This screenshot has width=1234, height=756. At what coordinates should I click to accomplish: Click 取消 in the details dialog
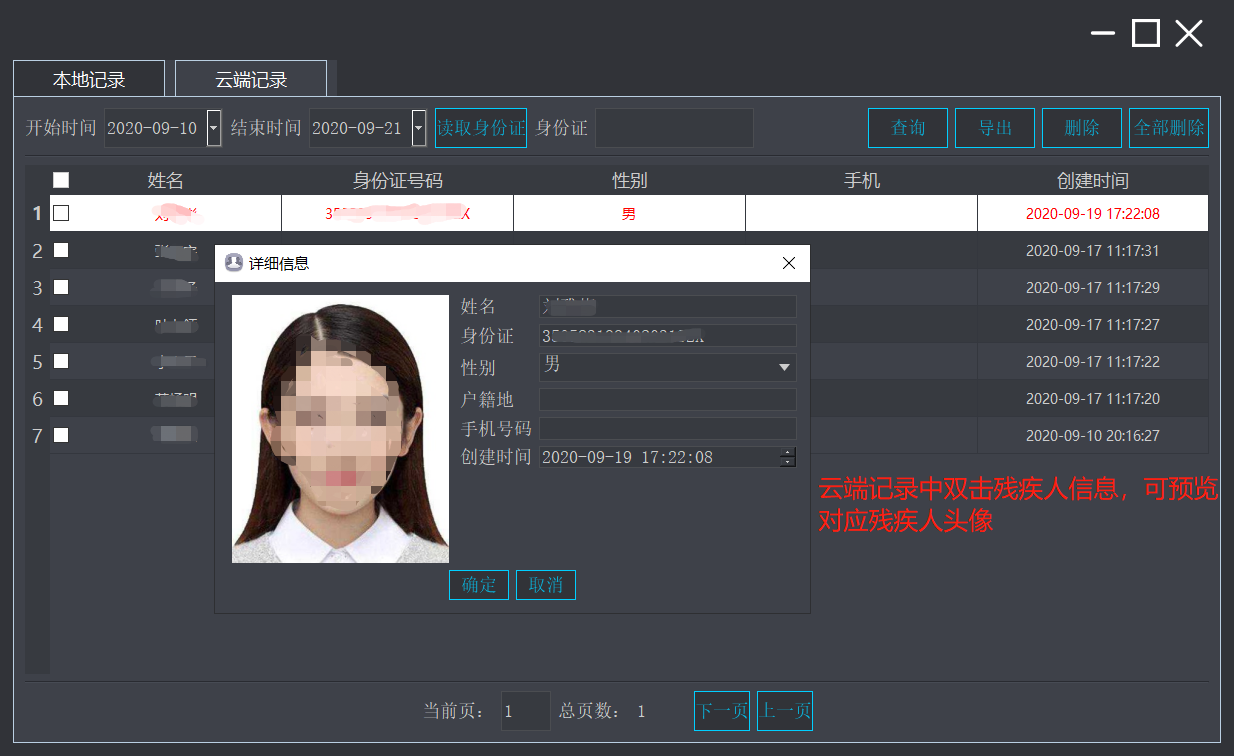point(546,585)
